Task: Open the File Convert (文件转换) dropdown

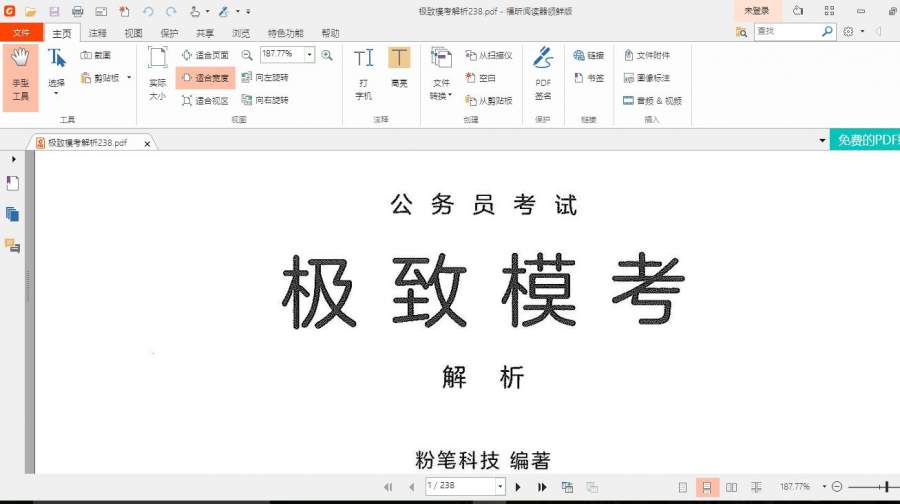Action: [x=441, y=75]
